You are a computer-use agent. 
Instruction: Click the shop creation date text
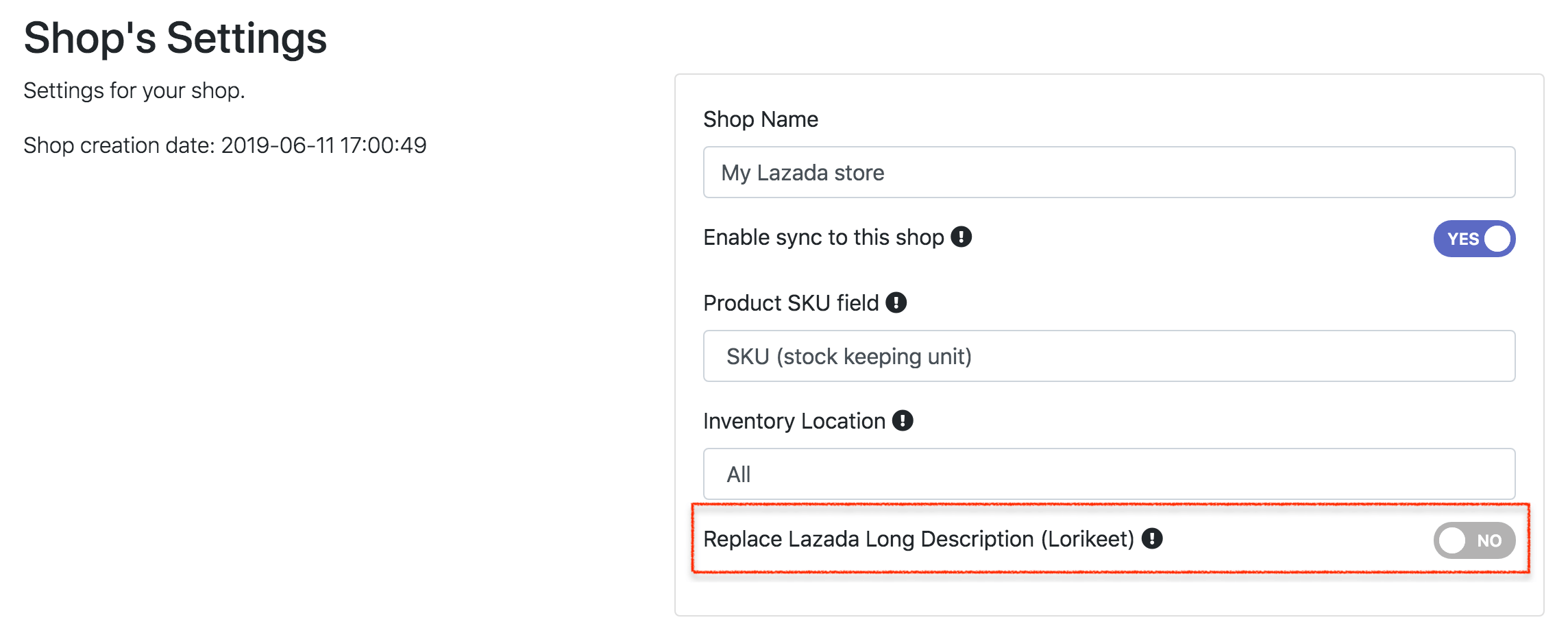point(225,145)
